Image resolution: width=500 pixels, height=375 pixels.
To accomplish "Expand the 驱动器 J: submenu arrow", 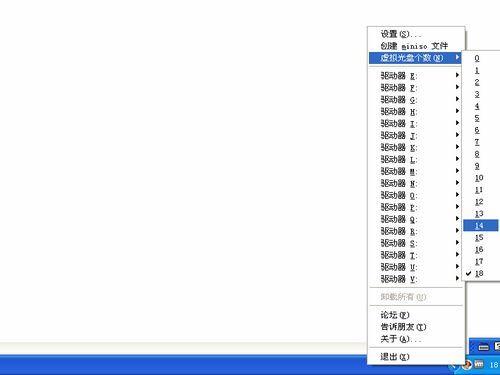I will coord(458,135).
